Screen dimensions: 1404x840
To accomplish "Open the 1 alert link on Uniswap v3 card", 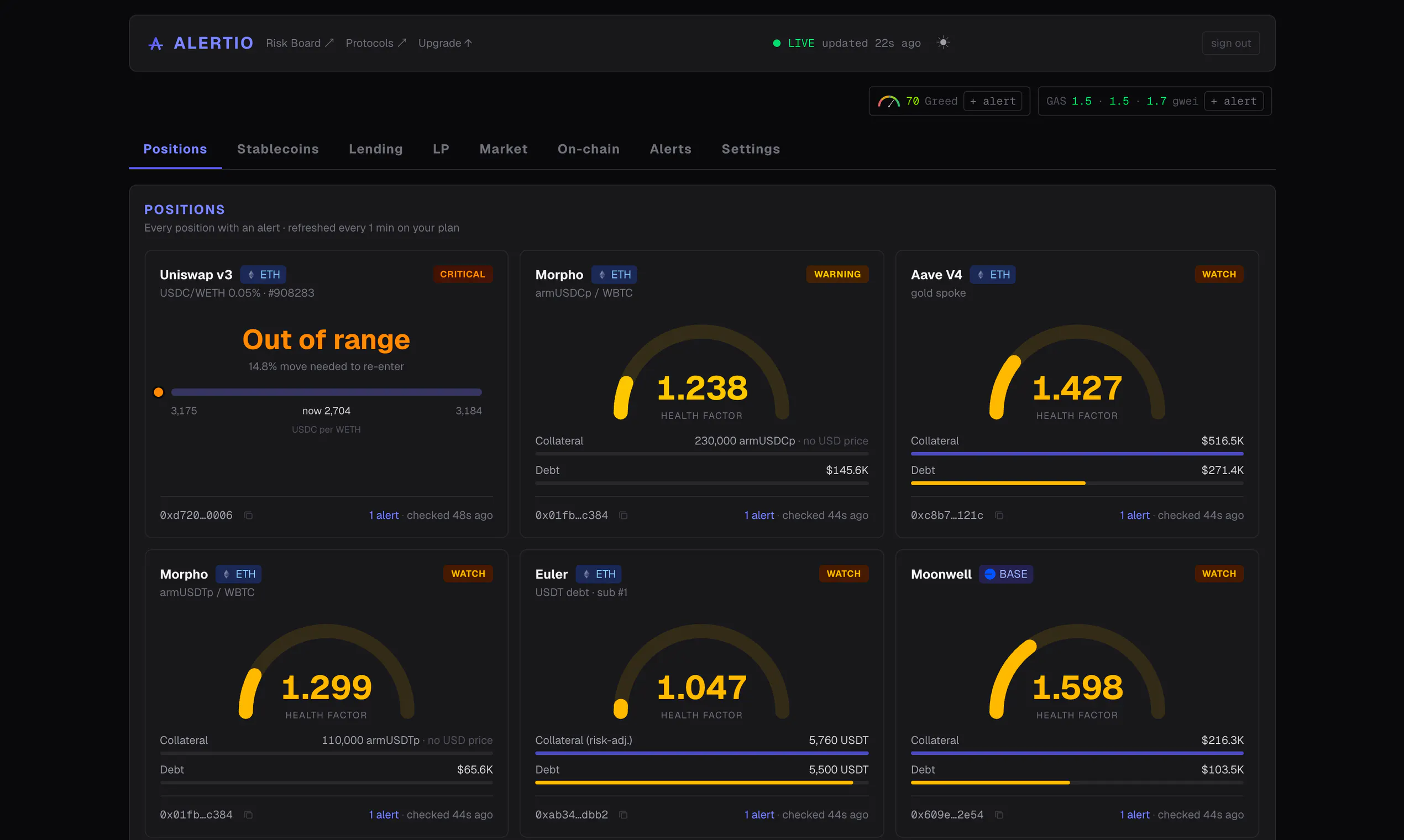I will pyautogui.click(x=383, y=516).
